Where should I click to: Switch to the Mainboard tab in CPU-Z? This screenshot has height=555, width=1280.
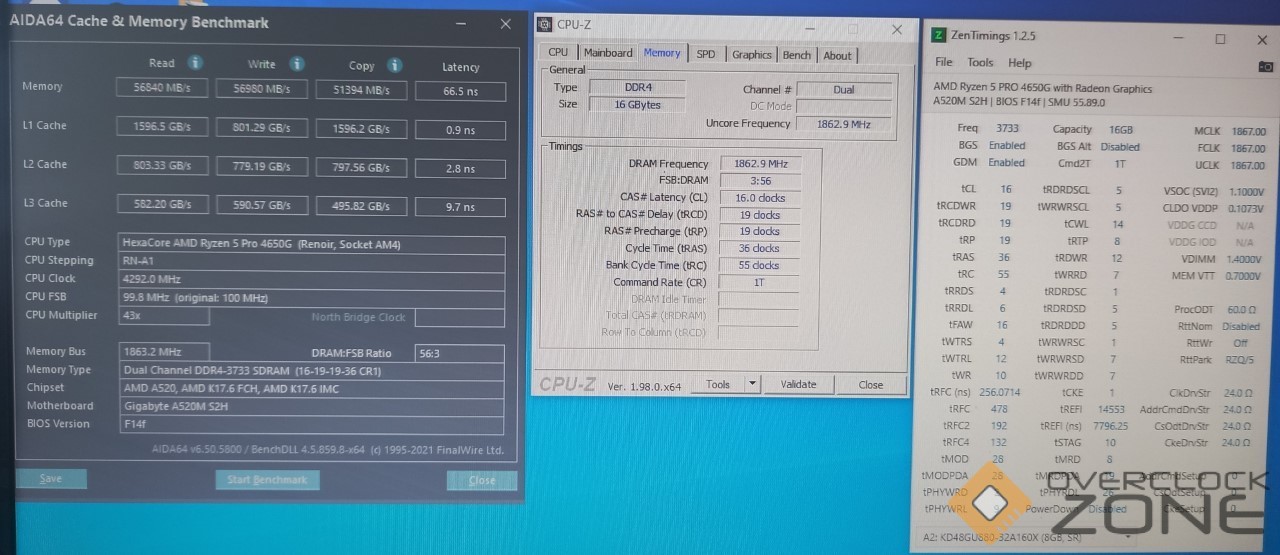pos(608,53)
